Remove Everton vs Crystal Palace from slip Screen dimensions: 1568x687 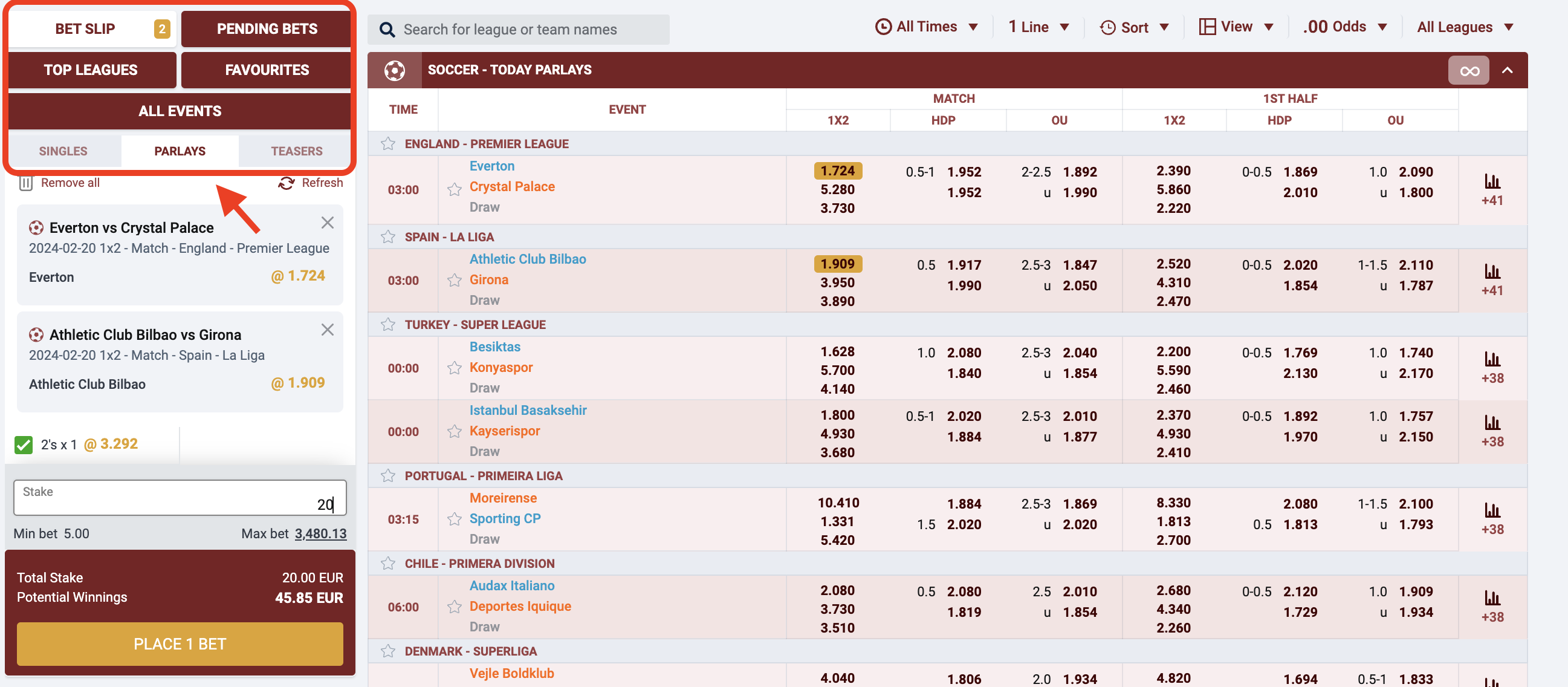point(328,223)
